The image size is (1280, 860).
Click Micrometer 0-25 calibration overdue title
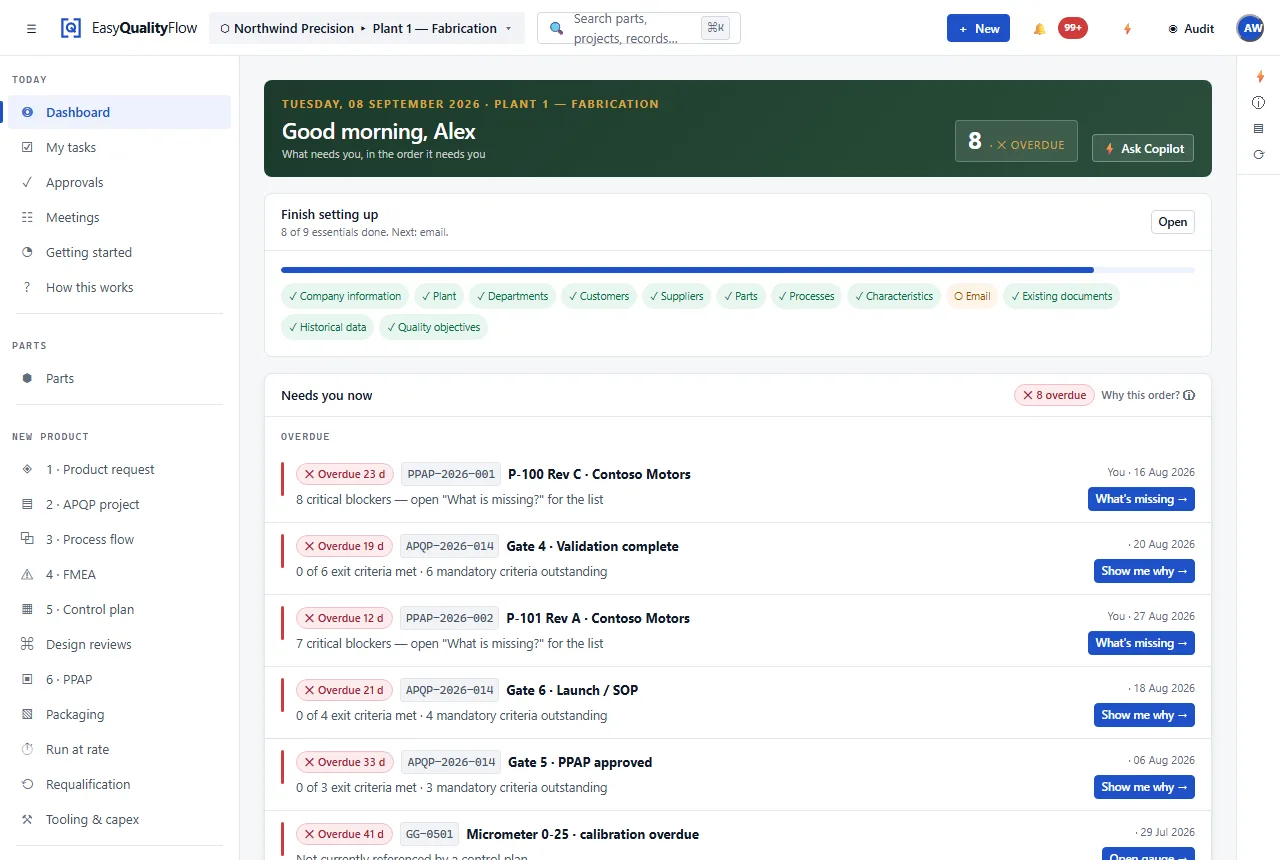pyautogui.click(x=582, y=835)
